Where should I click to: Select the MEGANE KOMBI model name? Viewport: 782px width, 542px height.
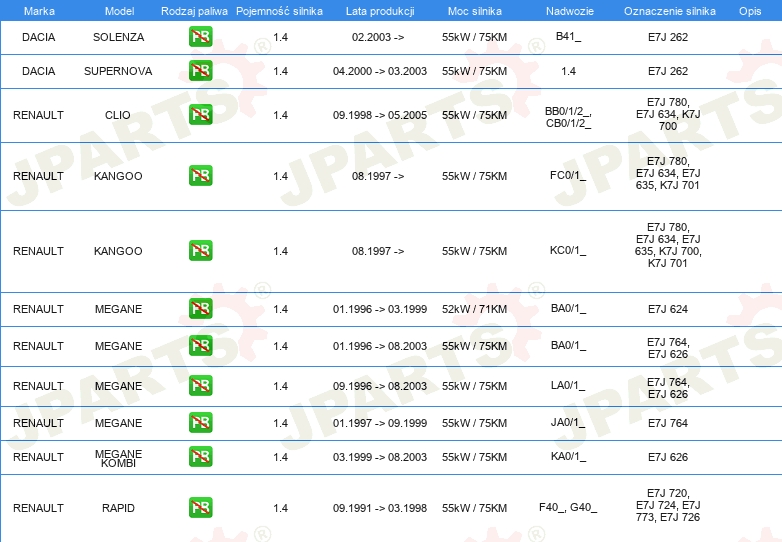pos(118,458)
